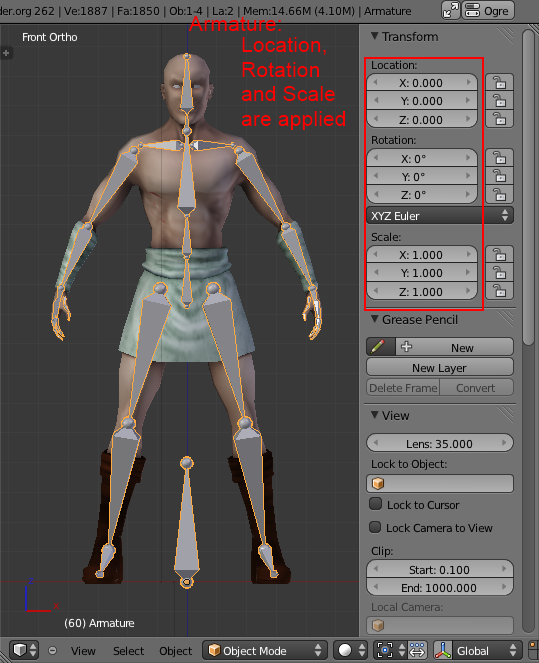Viewport: 539px width, 663px height.
Task: Toggle the Rotation X lock
Action: click(x=499, y=158)
